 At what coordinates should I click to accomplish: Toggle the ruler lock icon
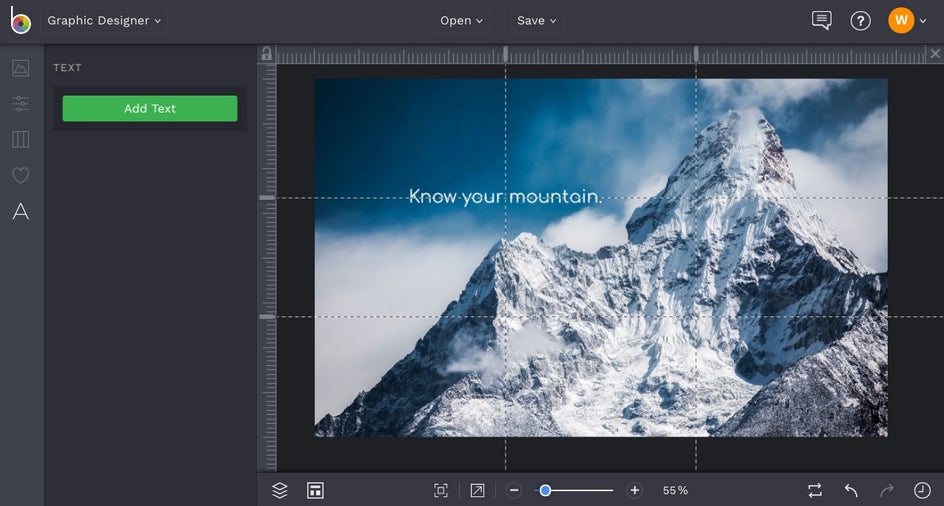(x=266, y=54)
